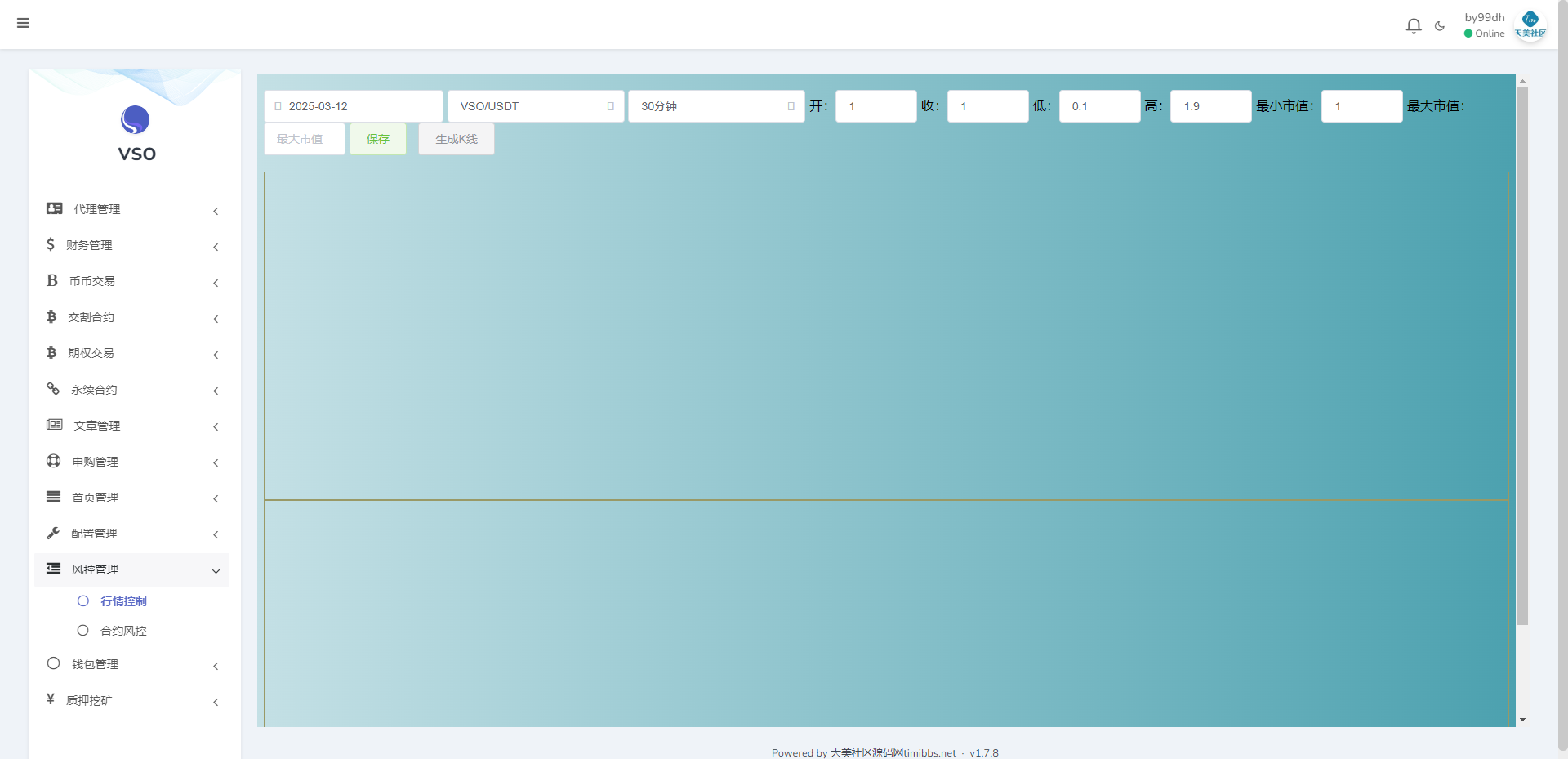The width and height of the screenshot is (1568, 759).
Task: Focus the 高 high price field
Action: (1211, 106)
